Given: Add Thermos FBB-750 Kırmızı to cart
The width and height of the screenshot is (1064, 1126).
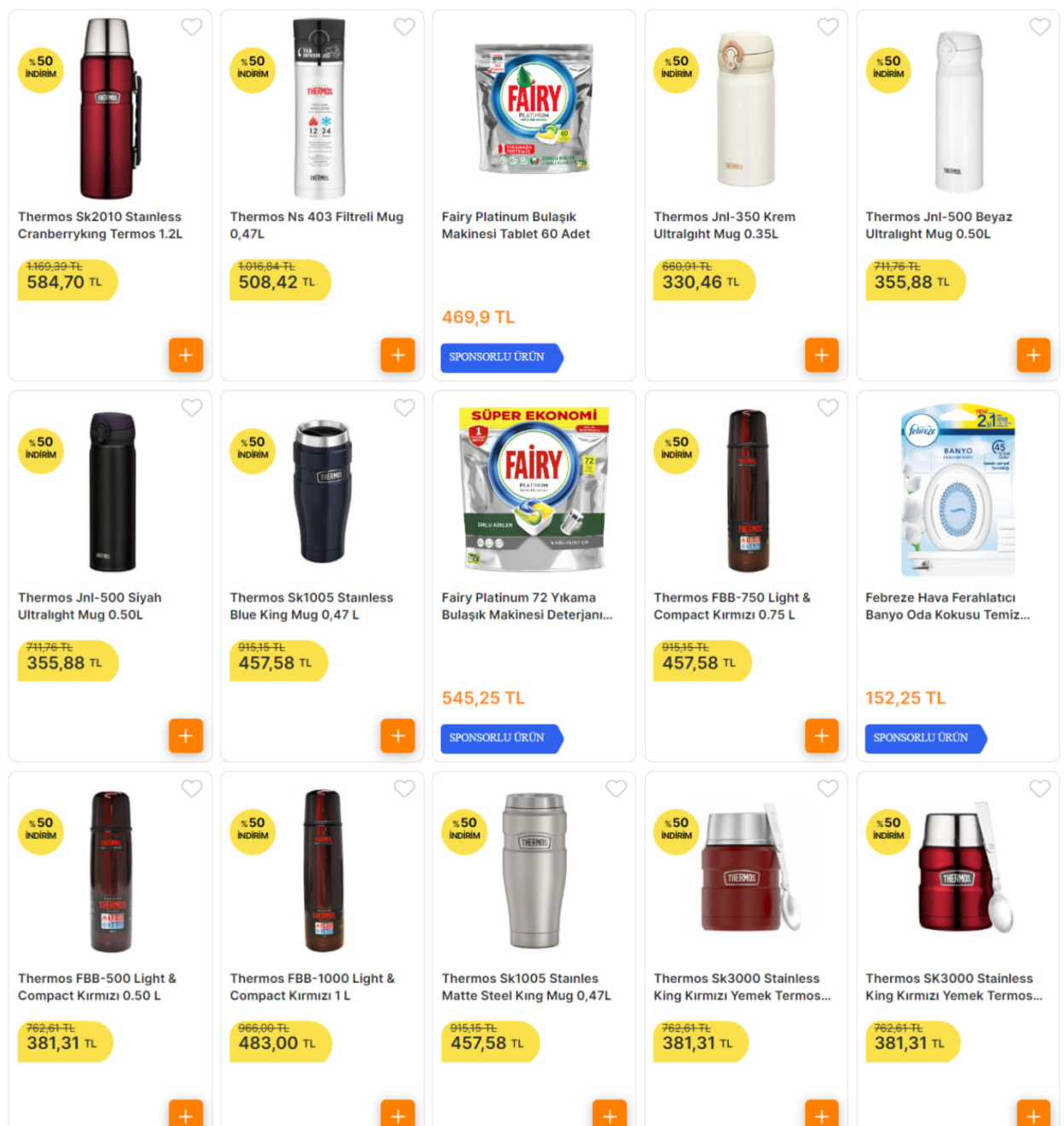Looking at the screenshot, I should click(x=822, y=736).
